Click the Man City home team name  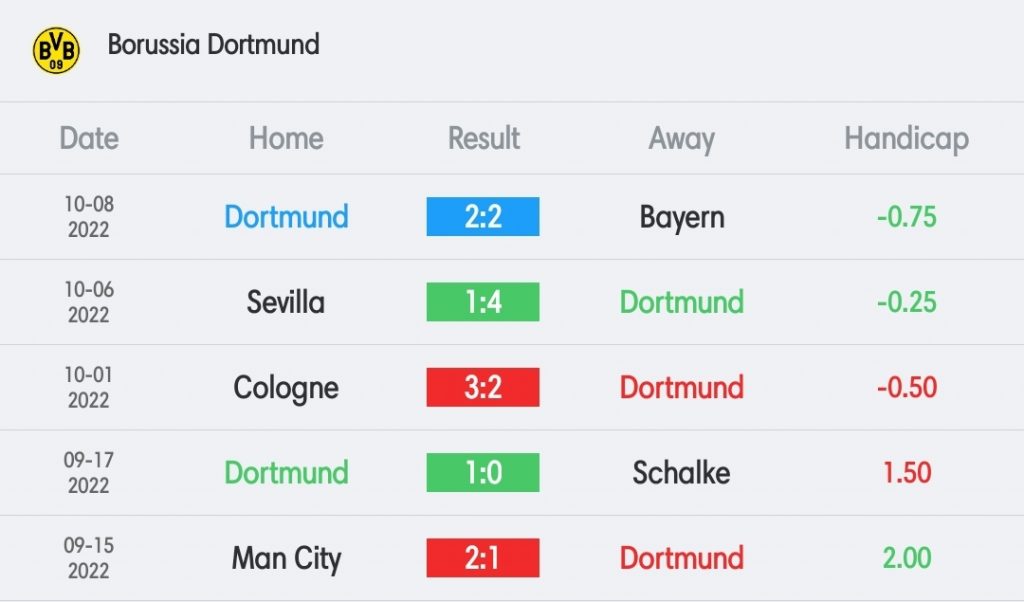[x=286, y=559]
